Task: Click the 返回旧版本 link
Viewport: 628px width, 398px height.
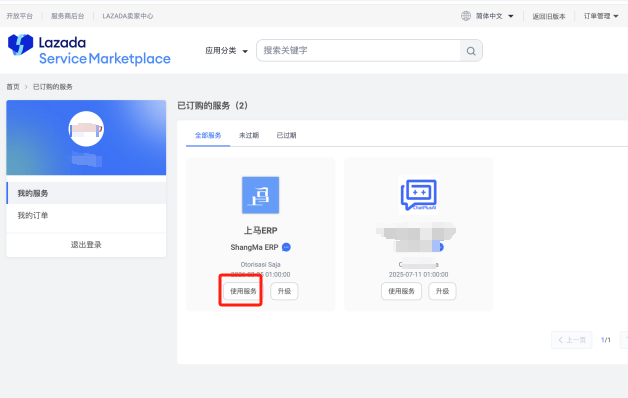Action: (549, 16)
